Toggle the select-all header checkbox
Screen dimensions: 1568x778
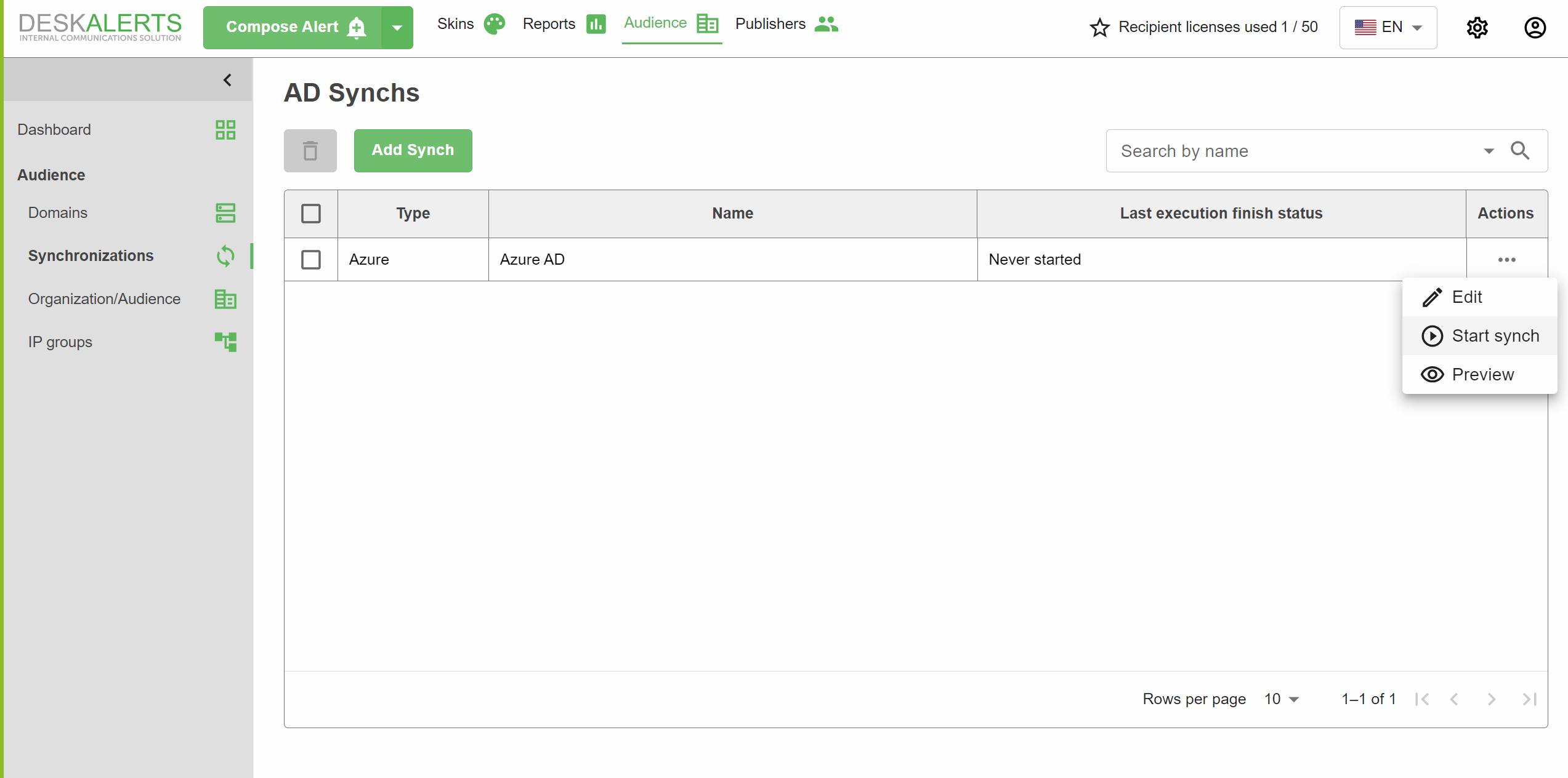point(311,214)
